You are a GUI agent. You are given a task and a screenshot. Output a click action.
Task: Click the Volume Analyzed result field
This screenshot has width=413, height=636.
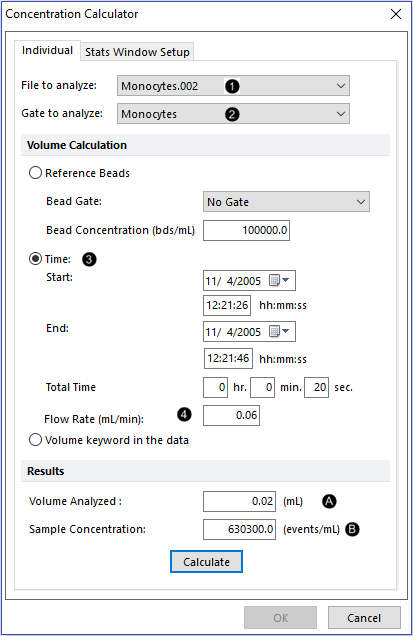(239, 501)
